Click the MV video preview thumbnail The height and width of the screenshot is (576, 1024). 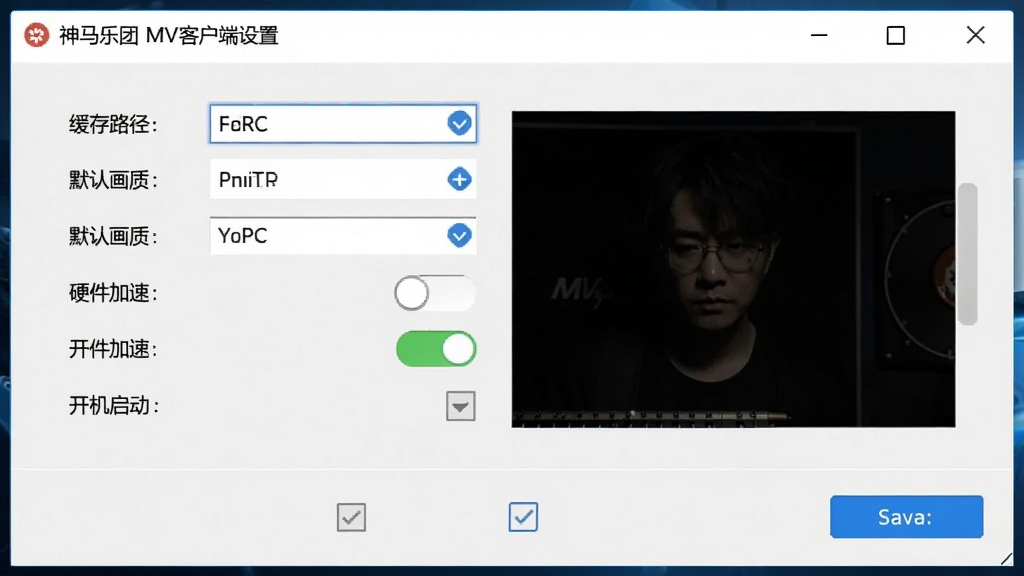733,269
